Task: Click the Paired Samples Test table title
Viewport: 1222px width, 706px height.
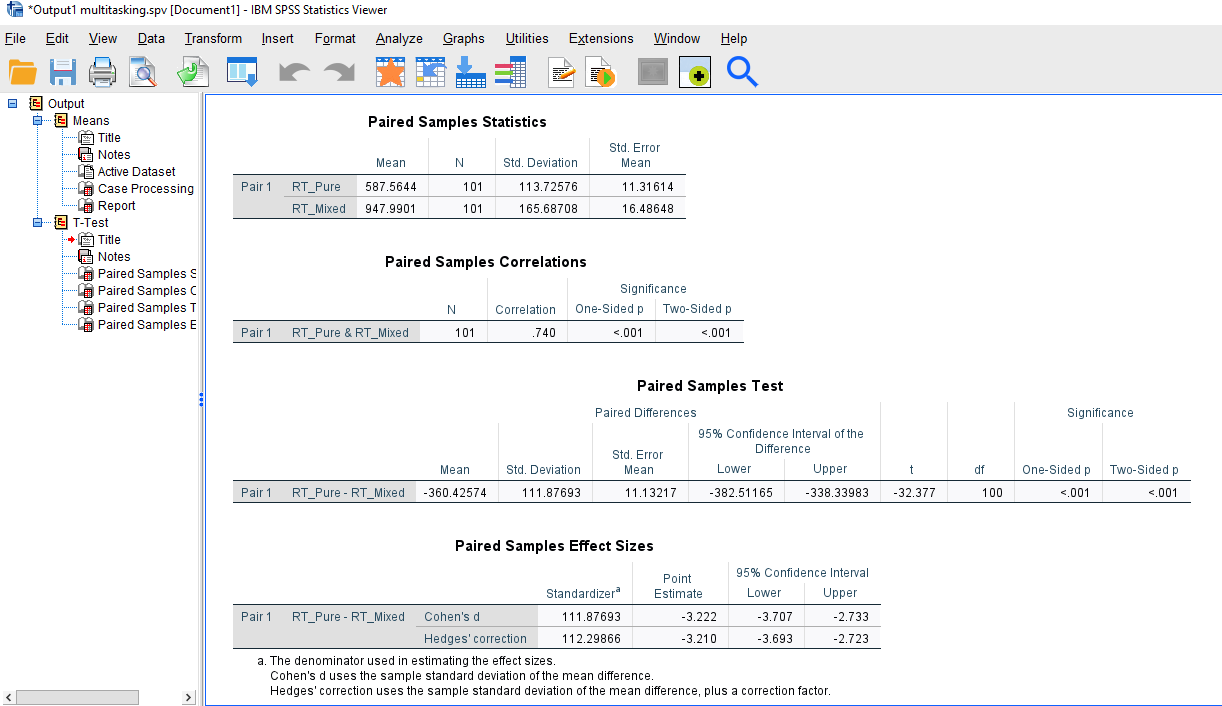Action: tap(710, 385)
